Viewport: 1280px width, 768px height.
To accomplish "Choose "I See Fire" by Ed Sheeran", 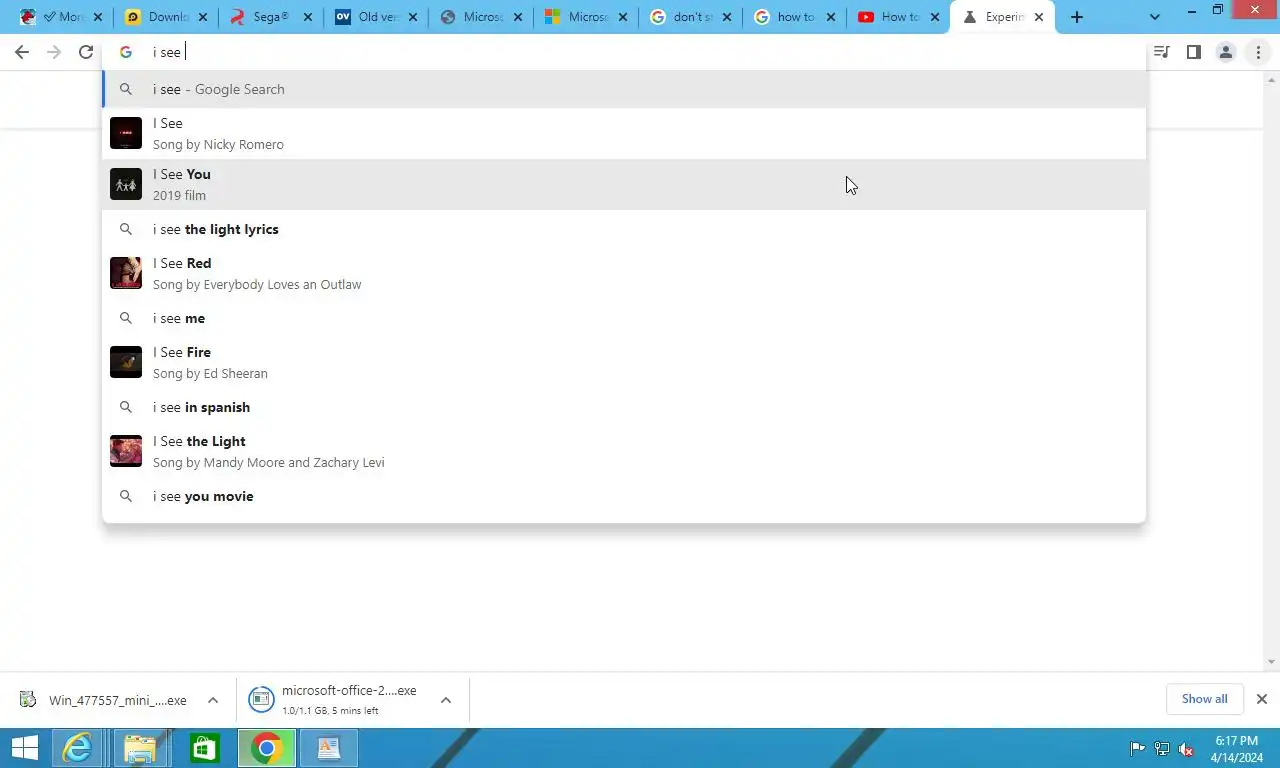I will click(x=624, y=362).
